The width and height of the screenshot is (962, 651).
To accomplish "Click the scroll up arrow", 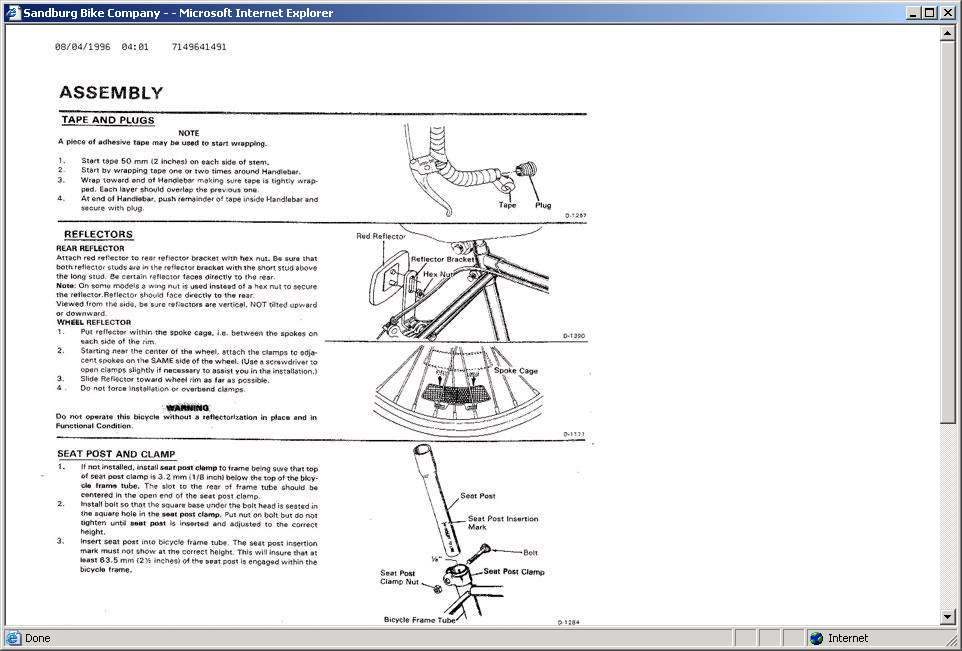I will point(948,33).
